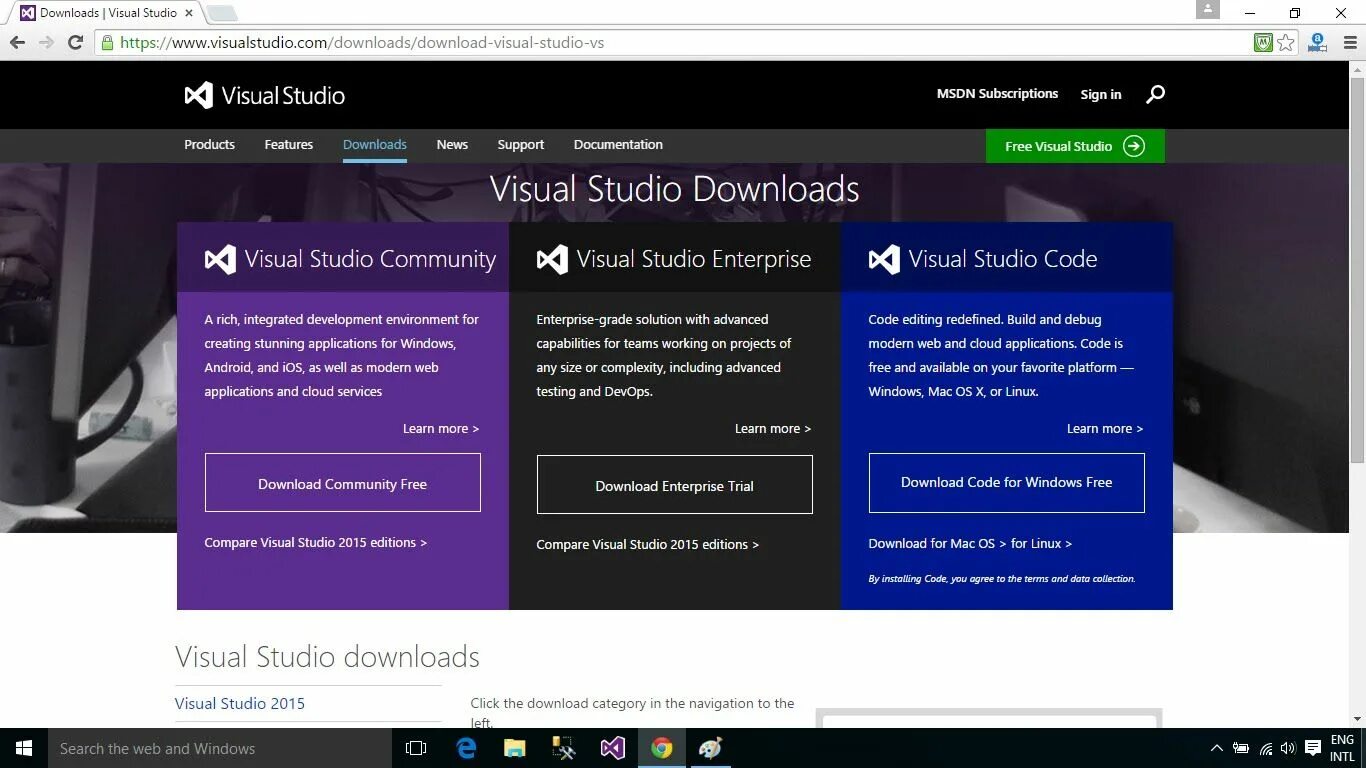Launch Microsoft Edge from taskbar
The width and height of the screenshot is (1366, 768).
pos(466,748)
